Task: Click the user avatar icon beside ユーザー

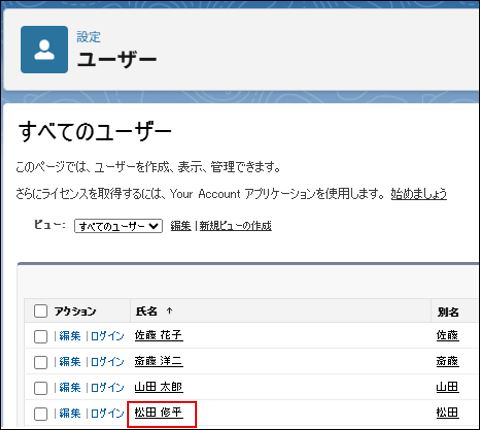Action: 44,50
